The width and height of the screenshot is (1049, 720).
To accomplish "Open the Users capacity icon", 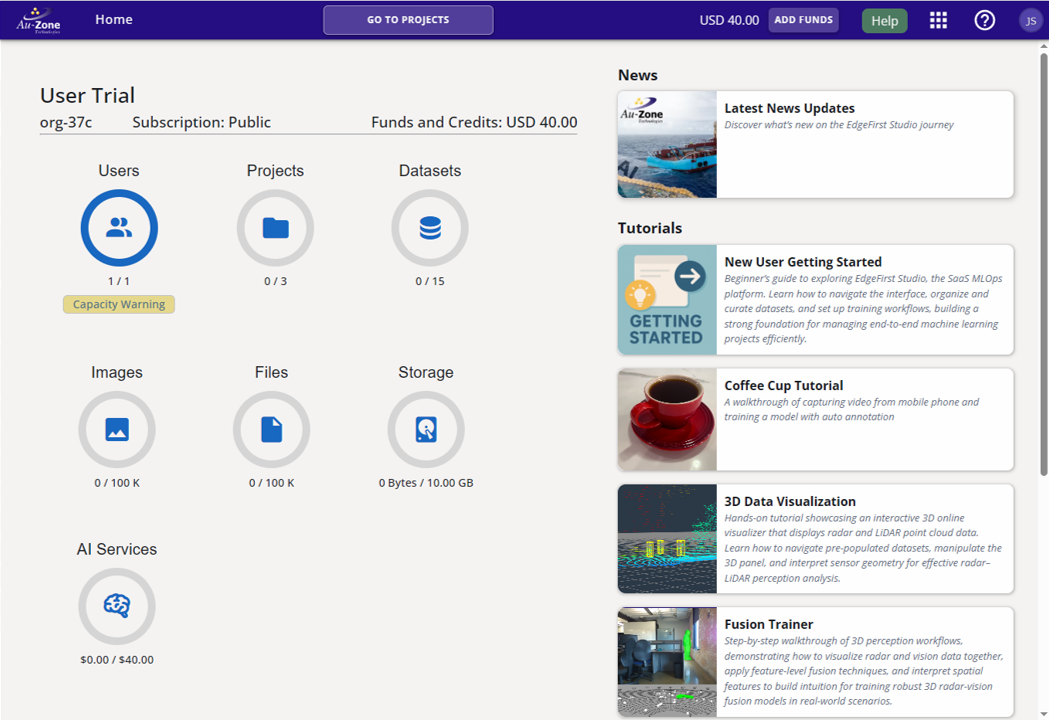I will [x=119, y=228].
